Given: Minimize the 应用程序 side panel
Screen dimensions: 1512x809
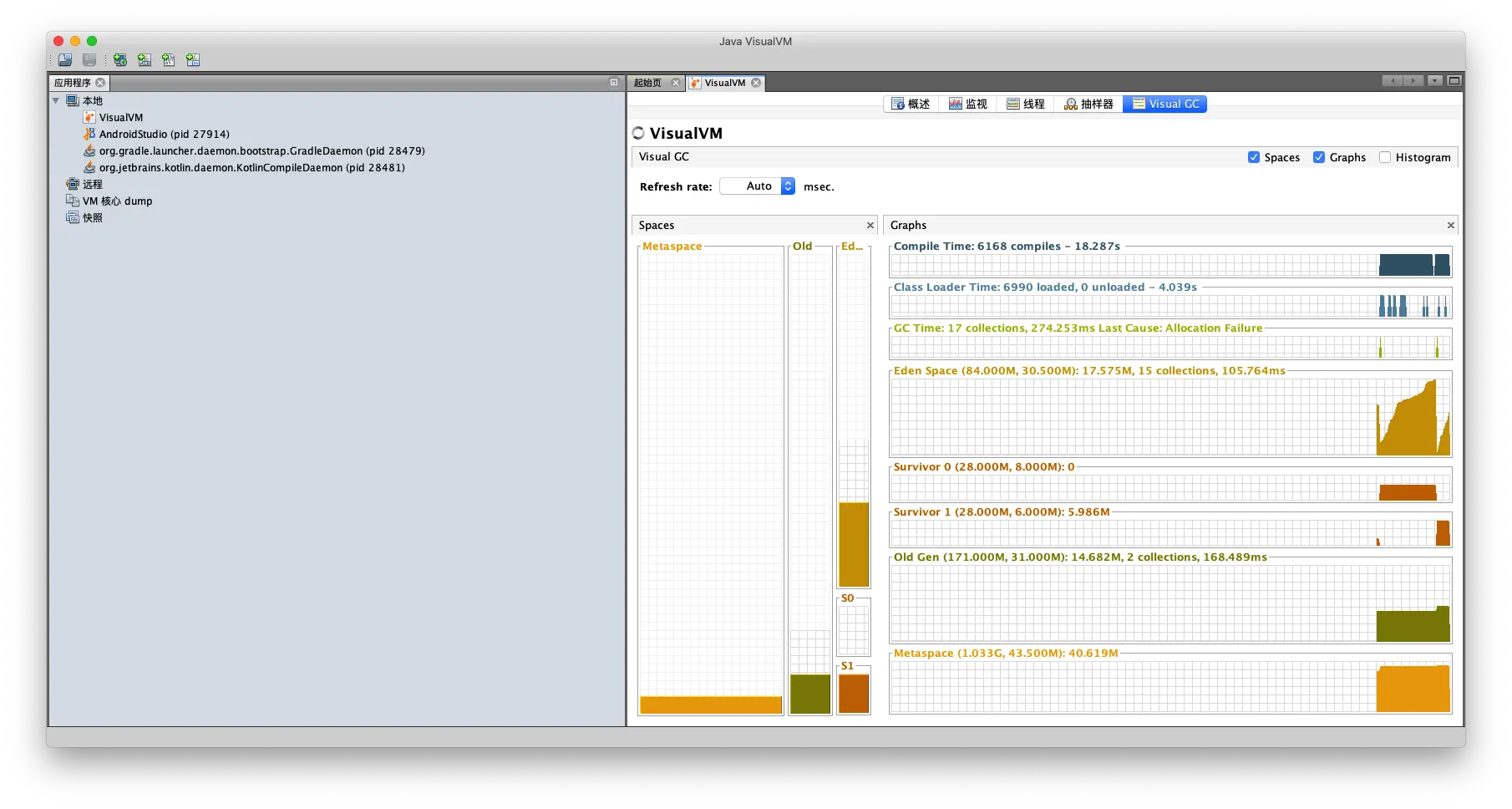Looking at the screenshot, I should [x=614, y=83].
